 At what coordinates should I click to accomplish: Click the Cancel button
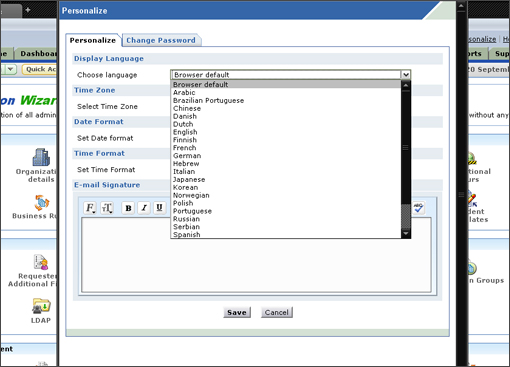[x=277, y=312]
